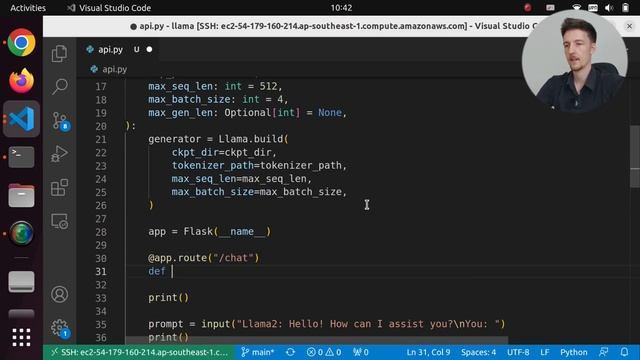Open errors and warnings count in status bar
Viewport: 640px width, 360px height.
[324, 352]
